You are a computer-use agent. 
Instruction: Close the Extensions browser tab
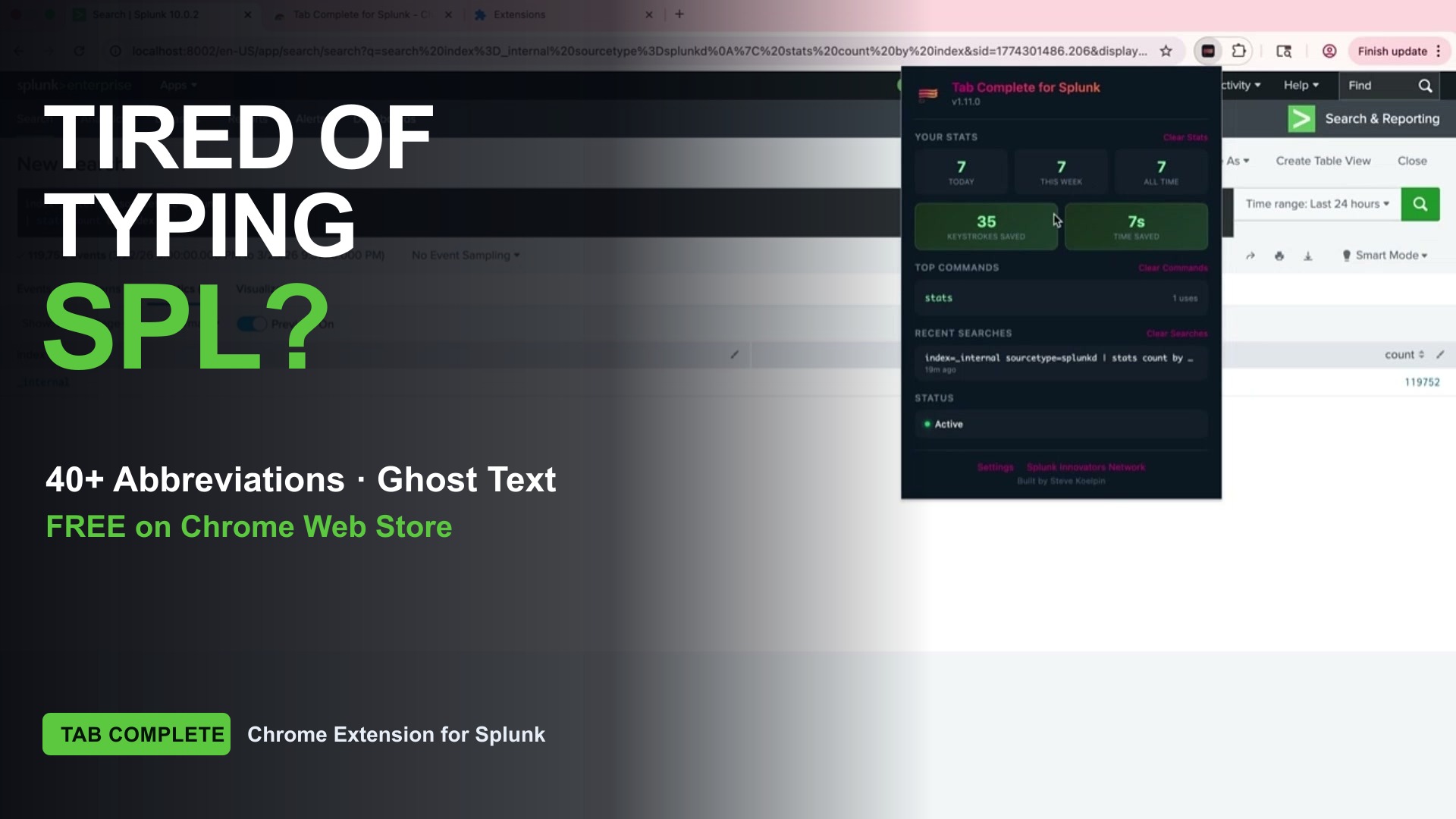pyautogui.click(x=649, y=14)
